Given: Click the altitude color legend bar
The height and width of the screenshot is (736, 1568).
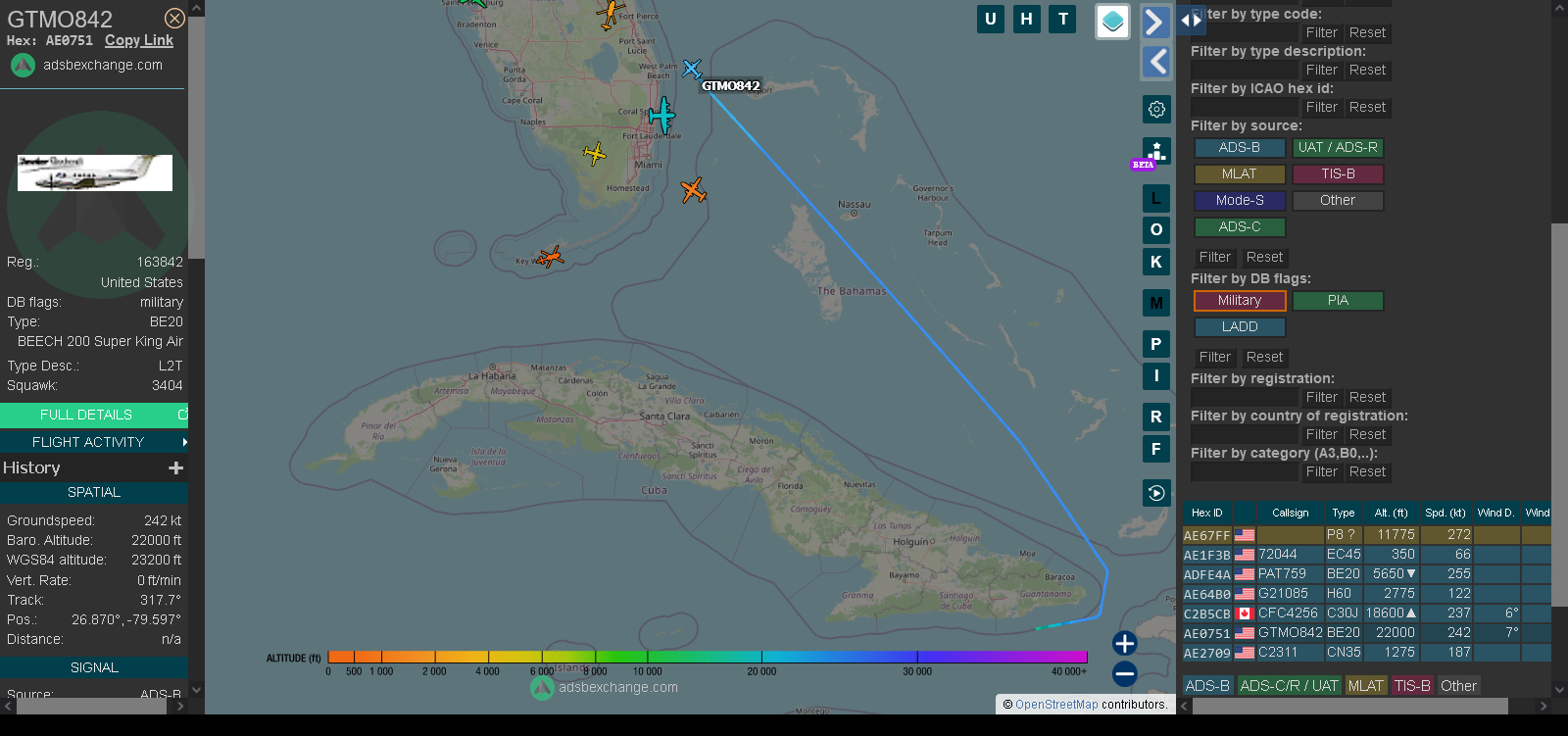Looking at the screenshot, I should click(x=708, y=657).
